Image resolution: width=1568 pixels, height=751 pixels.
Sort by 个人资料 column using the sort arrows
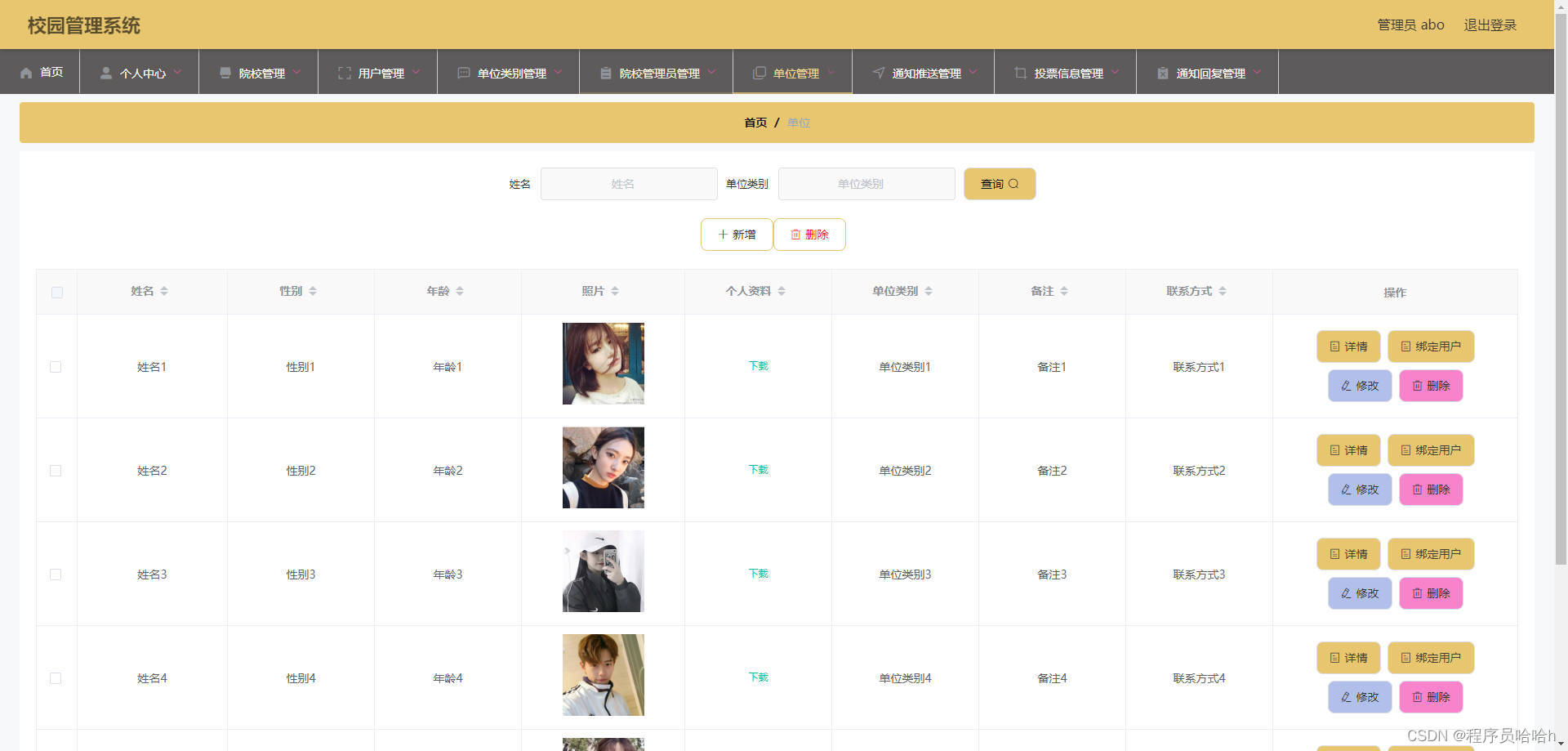782,291
